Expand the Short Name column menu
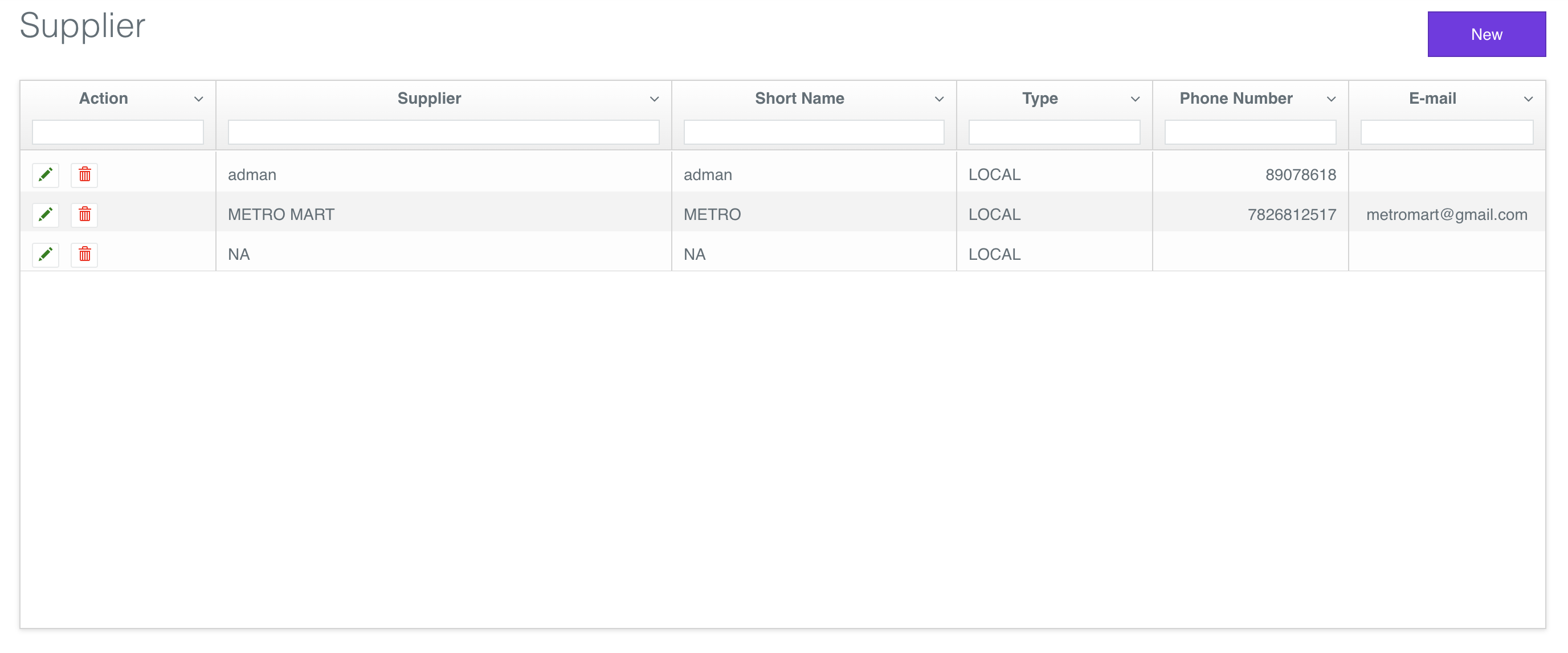The image size is (1568, 653). tap(939, 98)
